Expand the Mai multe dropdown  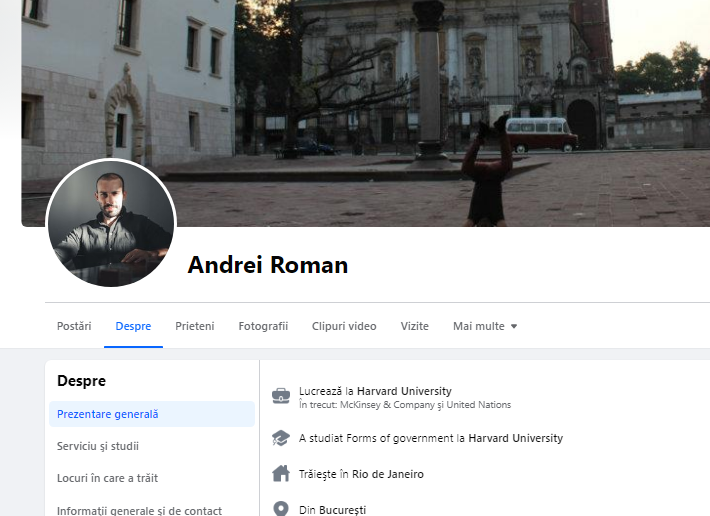pyautogui.click(x=485, y=326)
